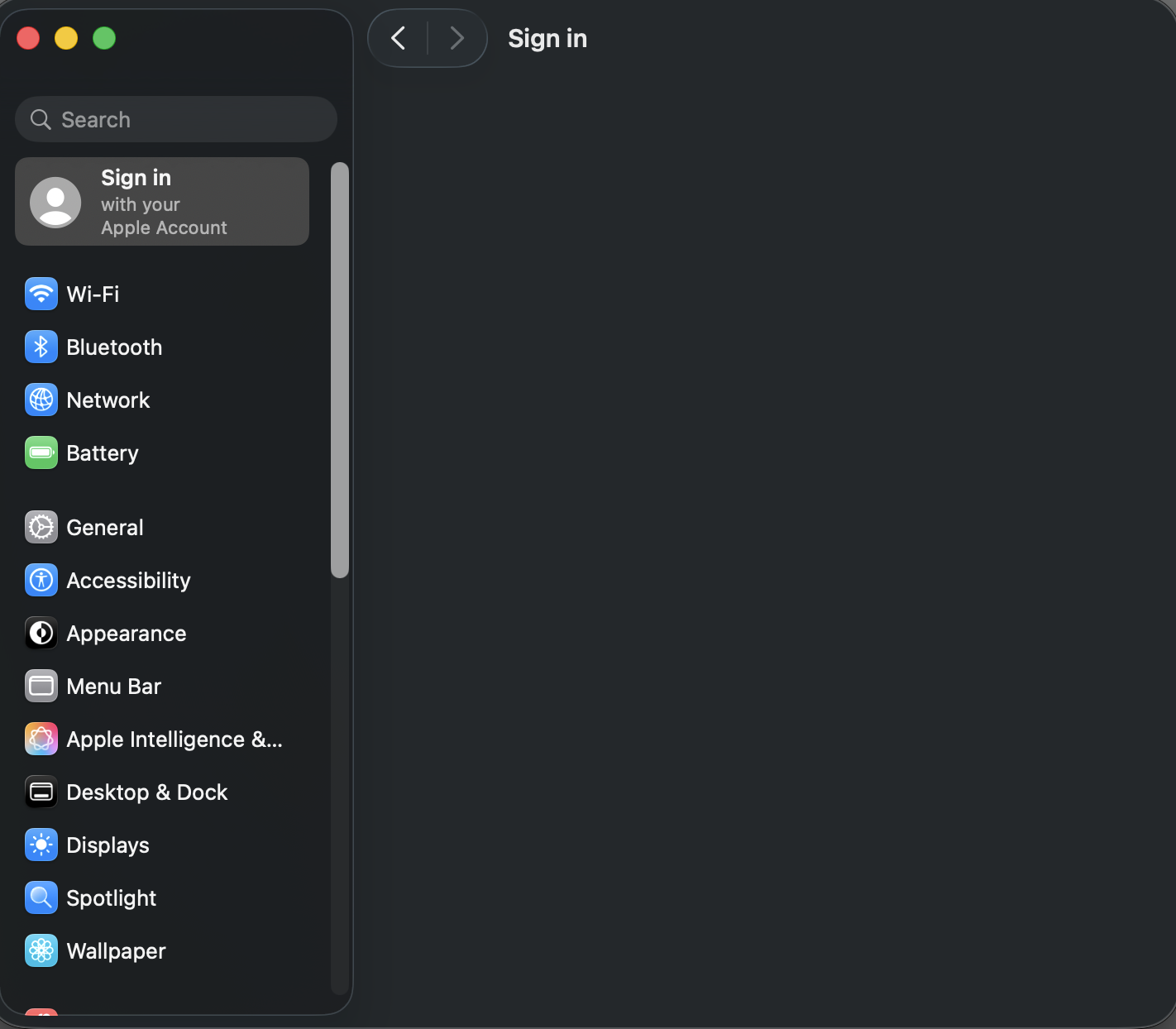The image size is (1176, 1029).
Task: Click the General gear icon
Action: (x=41, y=527)
